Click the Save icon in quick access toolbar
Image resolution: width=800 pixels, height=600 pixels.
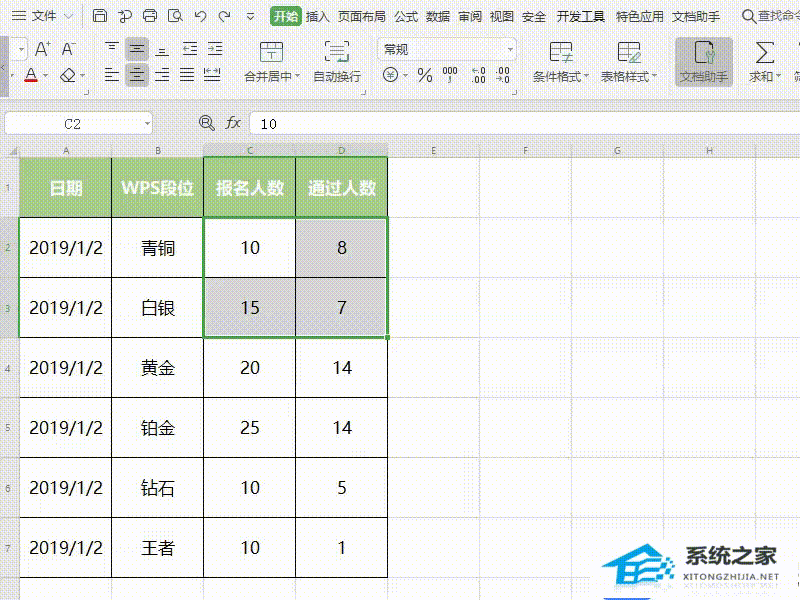coord(99,16)
